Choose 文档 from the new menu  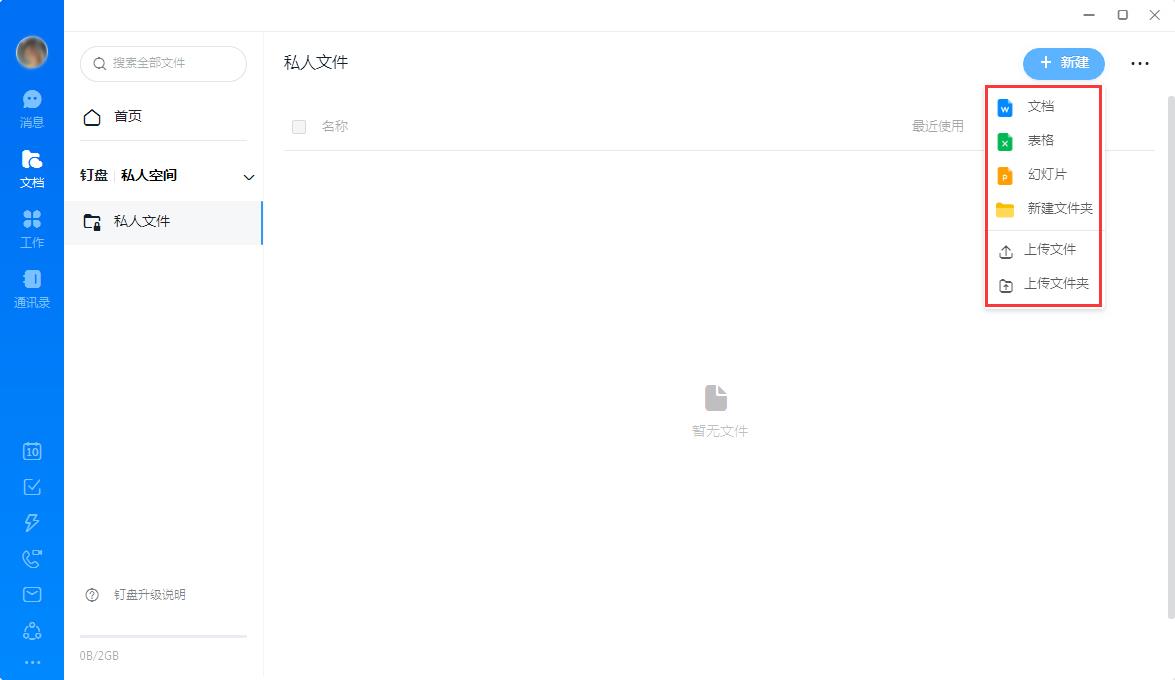pyautogui.click(x=1043, y=106)
